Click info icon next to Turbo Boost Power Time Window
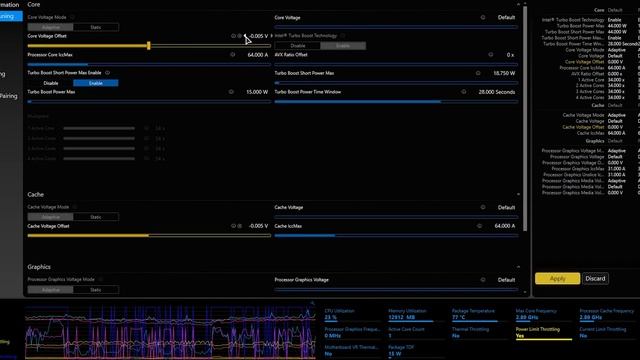The height and width of the screenshot is (360, 640). (x=463, y=92)
